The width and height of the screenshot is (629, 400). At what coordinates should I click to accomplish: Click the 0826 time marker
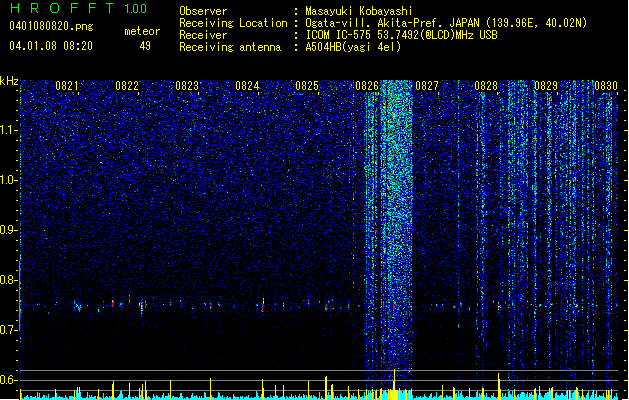tap(367, 86)
